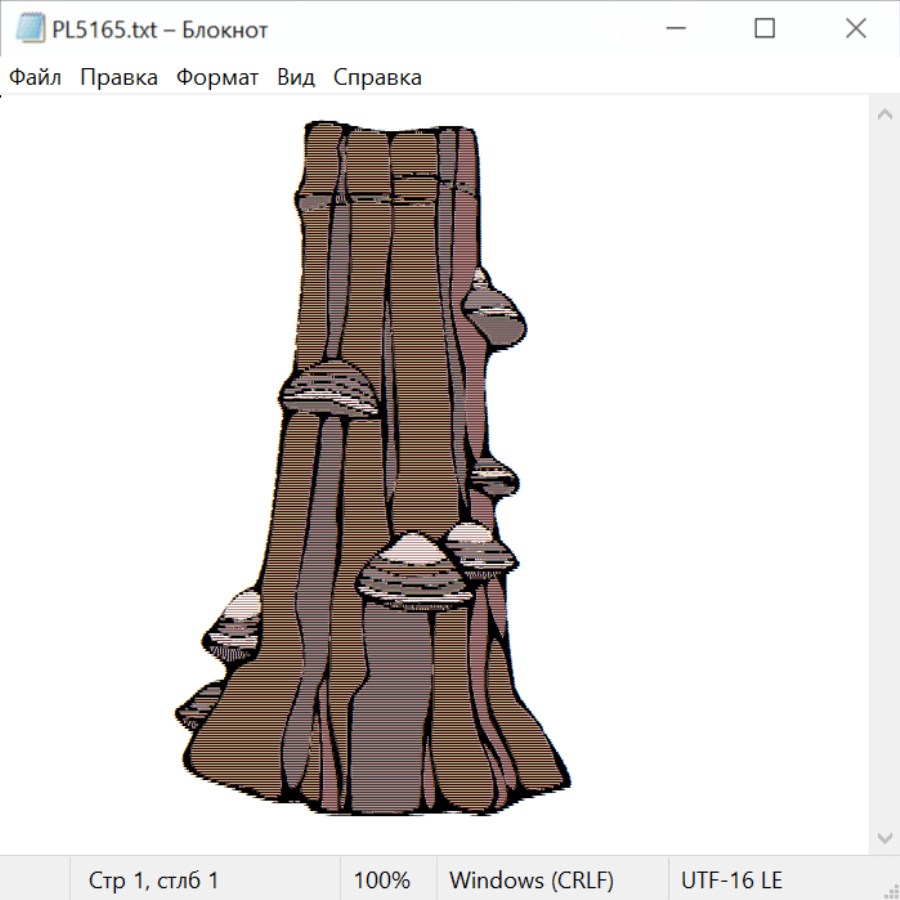This screenshot has height=900, width=900.
Task: Click the Notepad icon in title bar
Action: [30, 29]
